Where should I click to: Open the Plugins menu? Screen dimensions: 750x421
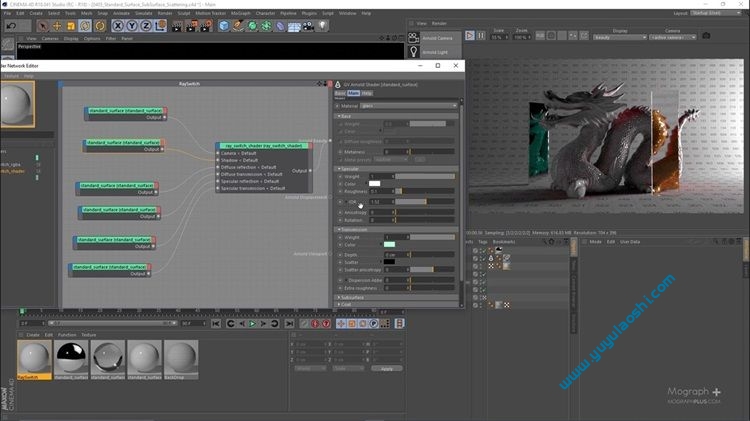[x=309, y=13]
